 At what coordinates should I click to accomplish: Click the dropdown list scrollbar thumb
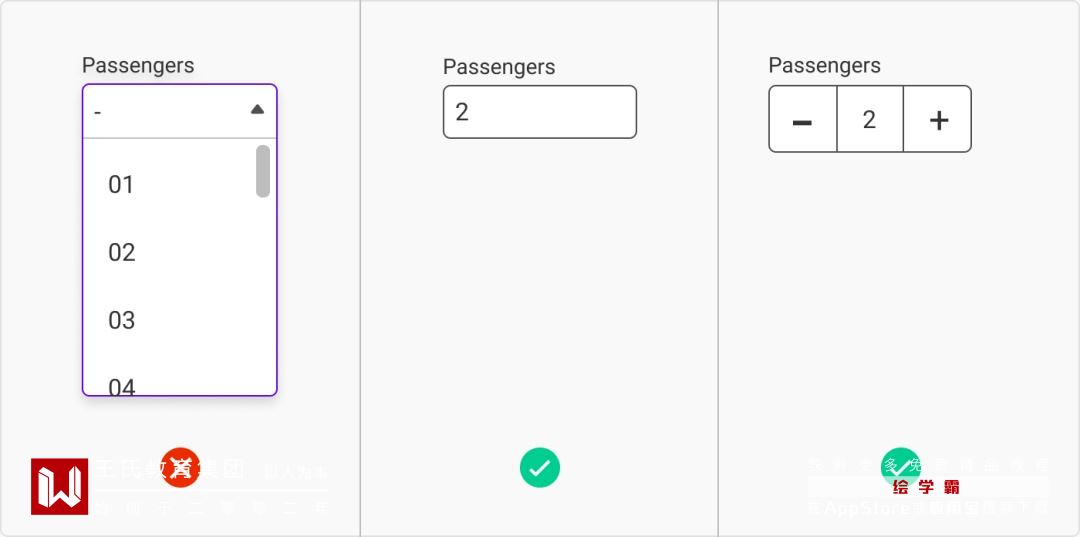click(x=263, y=171)
